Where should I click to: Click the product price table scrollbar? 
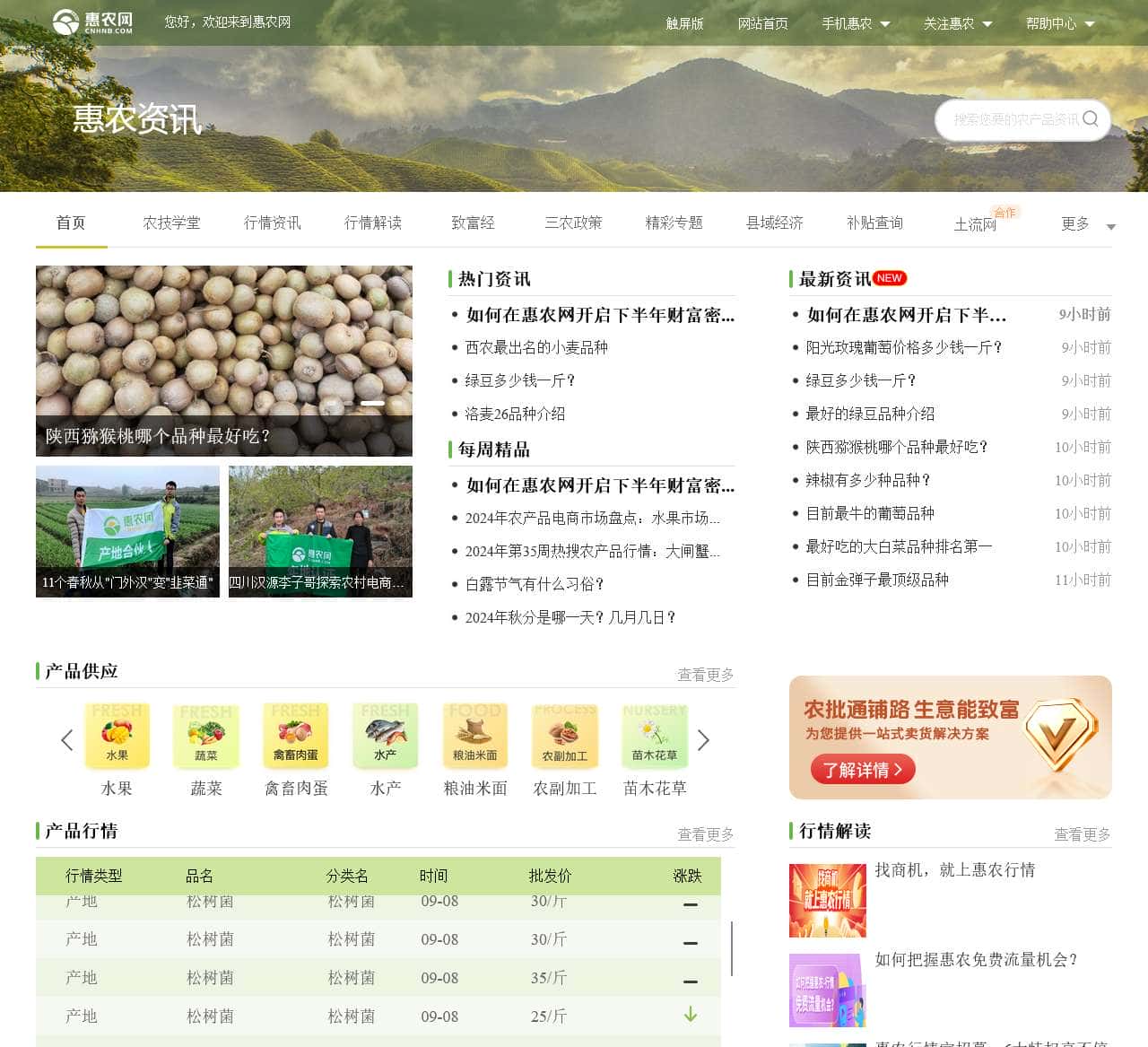(x=732, y=948)
